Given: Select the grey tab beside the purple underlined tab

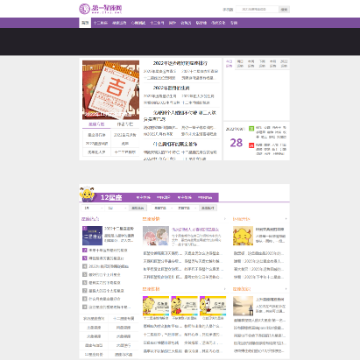Looking at the screenshot, I should coord(125,124).
